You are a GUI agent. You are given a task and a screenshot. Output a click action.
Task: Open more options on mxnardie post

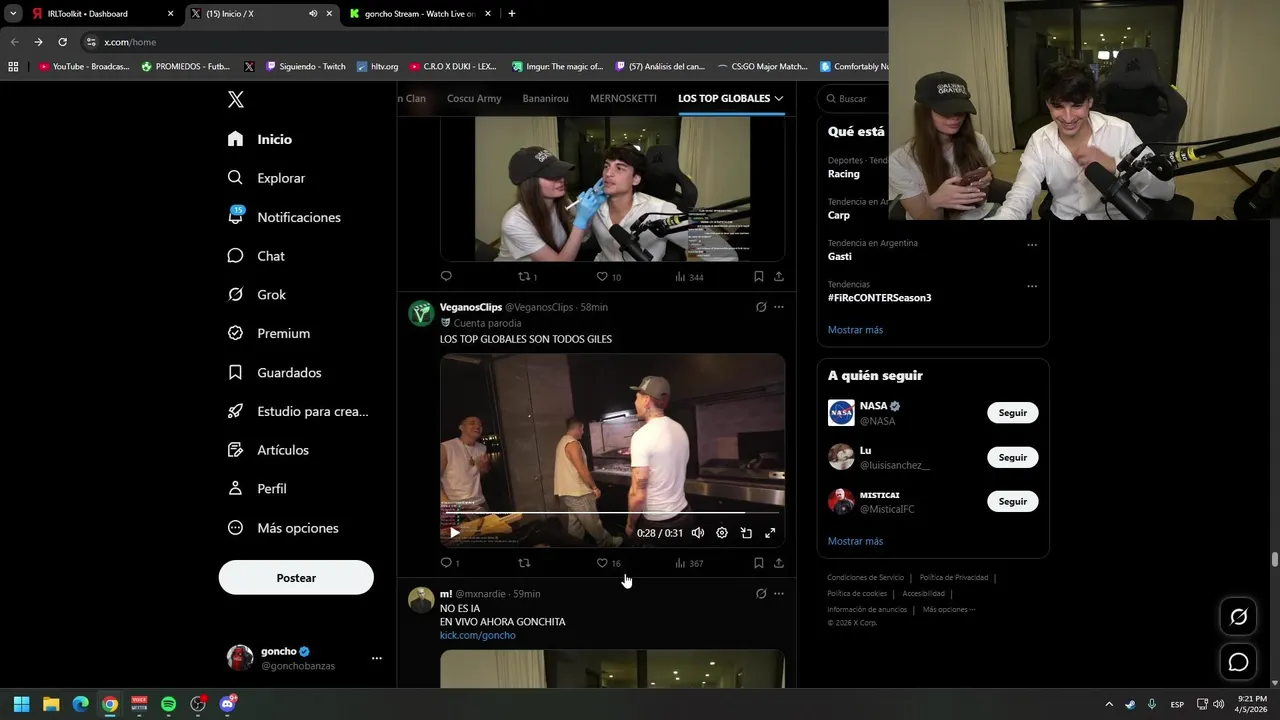pos(779,594)
